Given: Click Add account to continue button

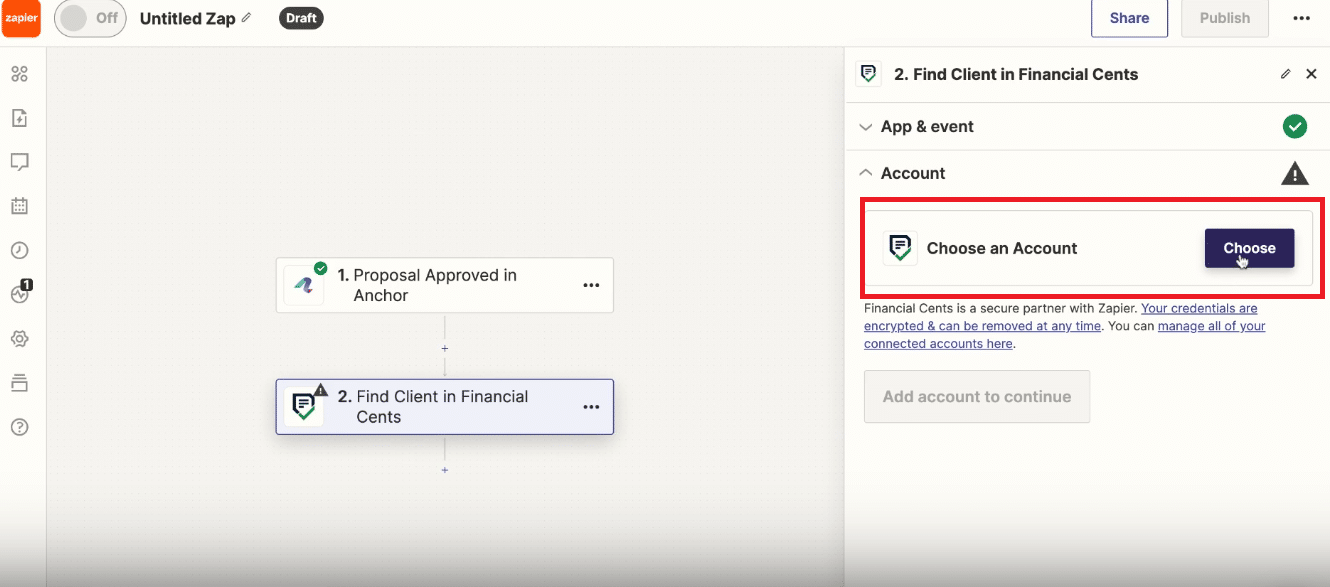Looking at the screenshot, I should click(x=977, y=397).
